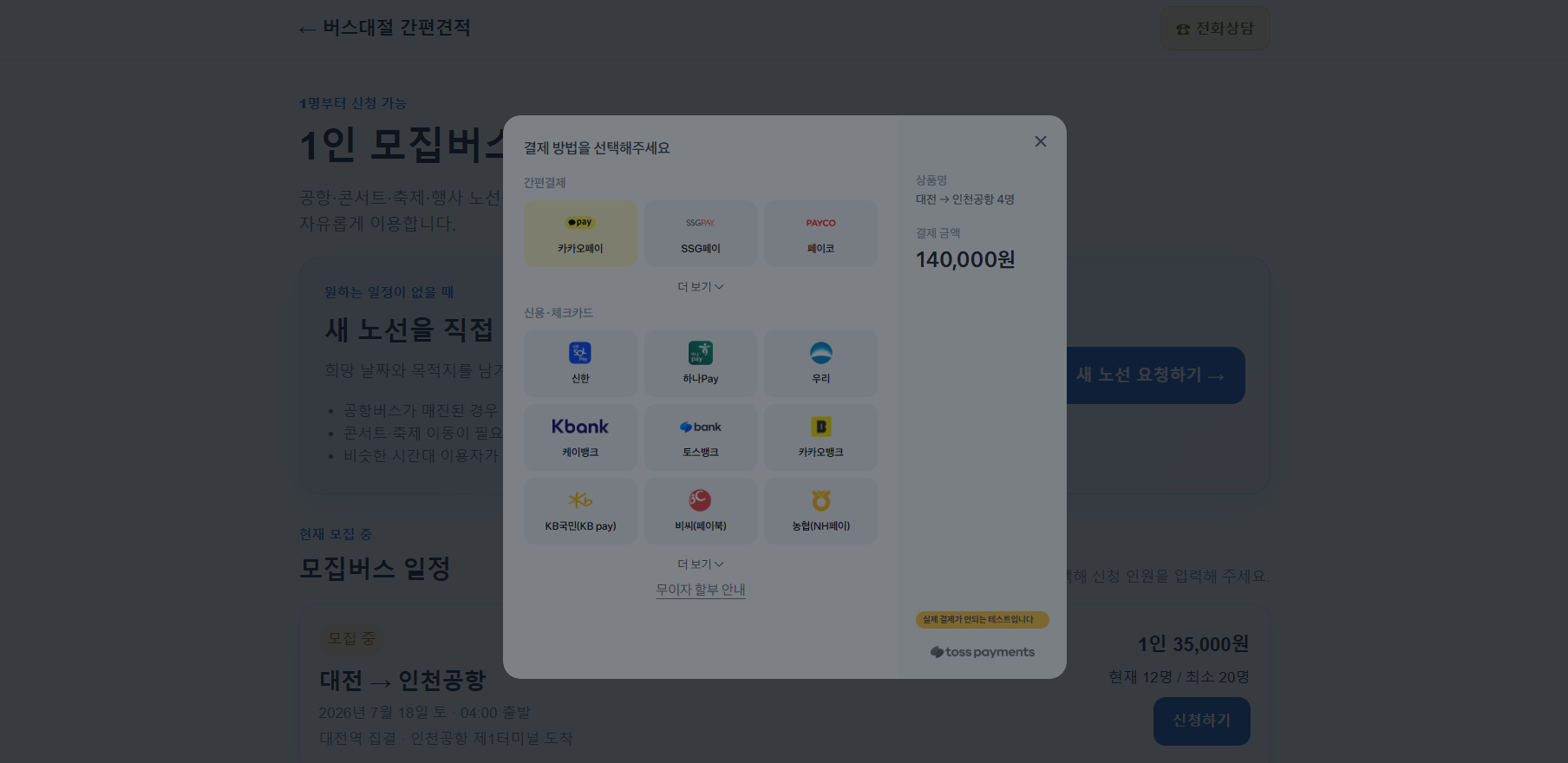Select Toss Bank card payment
The image size is (1568, 763).
pyautogui.click(x=701, y=437)
